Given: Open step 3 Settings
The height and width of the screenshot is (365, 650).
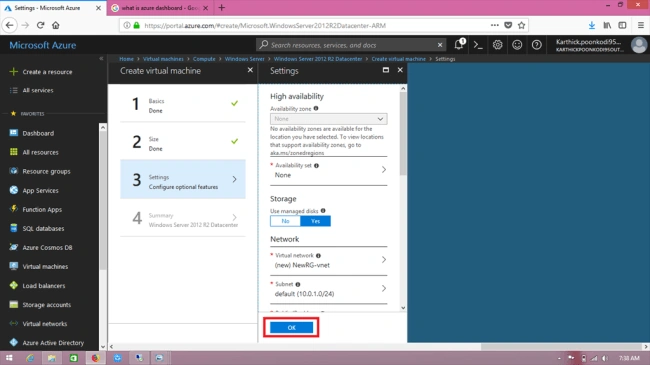Looking at the screenshot, I should [x=183, y=179].
